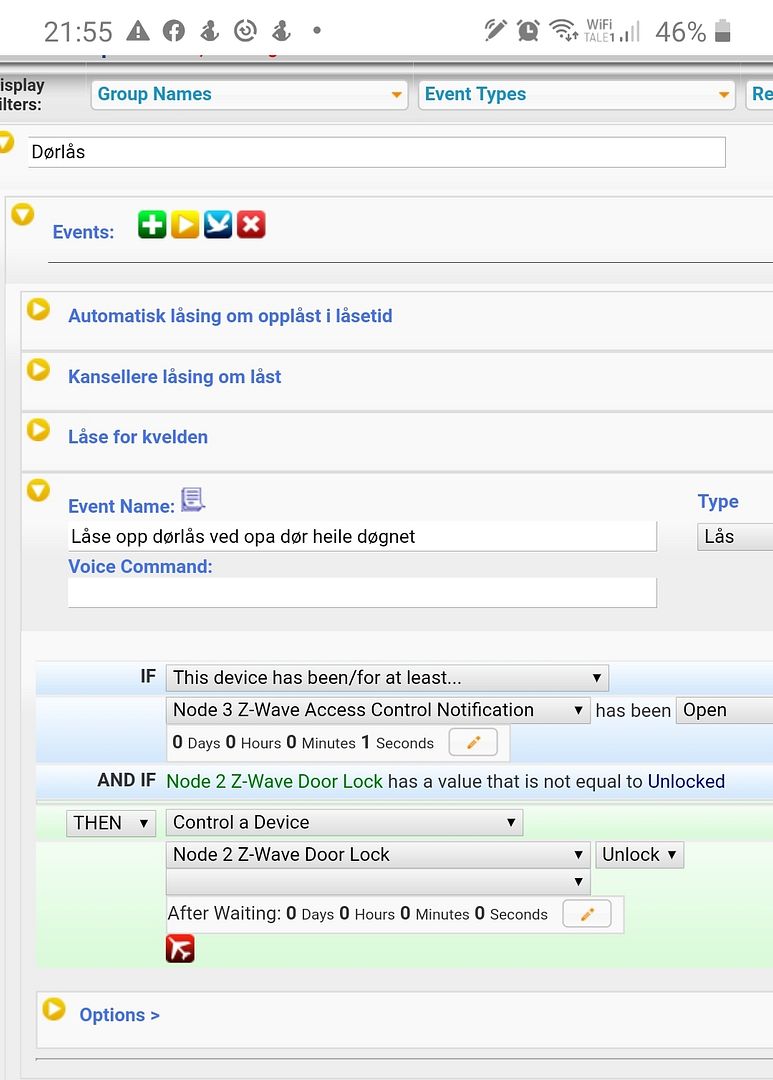
Task: Open the Node 3 Z-Wave Access Control dropdown
Action: (x=378, y=710)
